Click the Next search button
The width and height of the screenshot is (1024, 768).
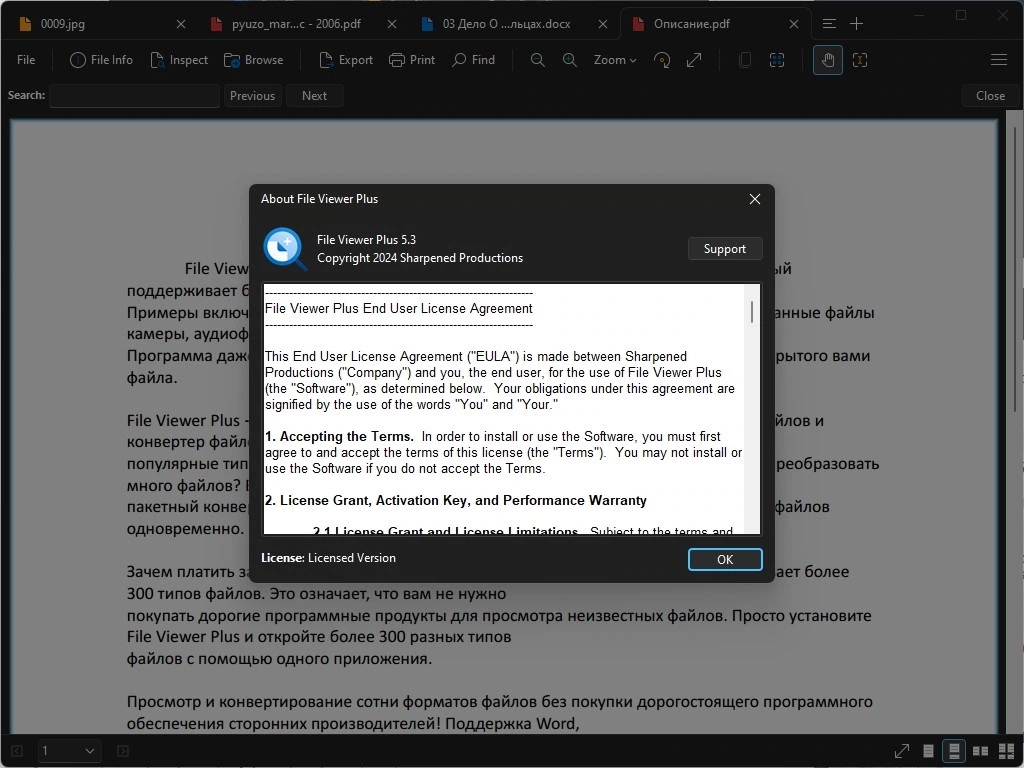(314, 95)
